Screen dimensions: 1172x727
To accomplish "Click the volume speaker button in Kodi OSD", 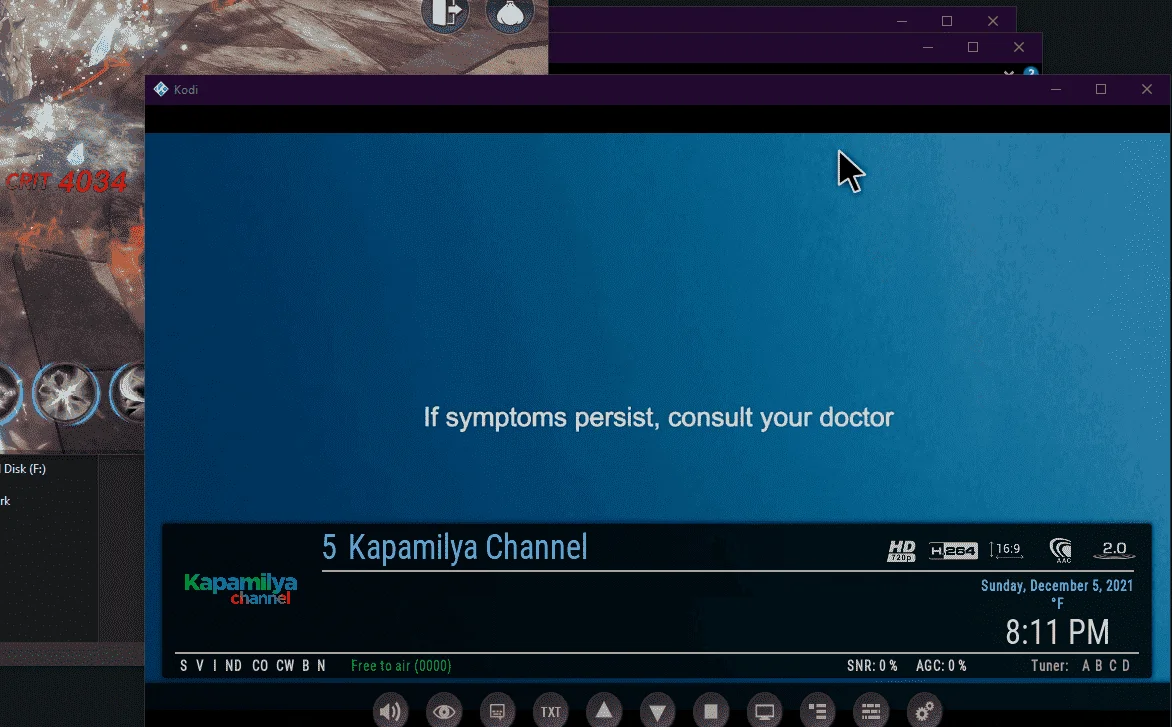I will click(x=390, y=711).
